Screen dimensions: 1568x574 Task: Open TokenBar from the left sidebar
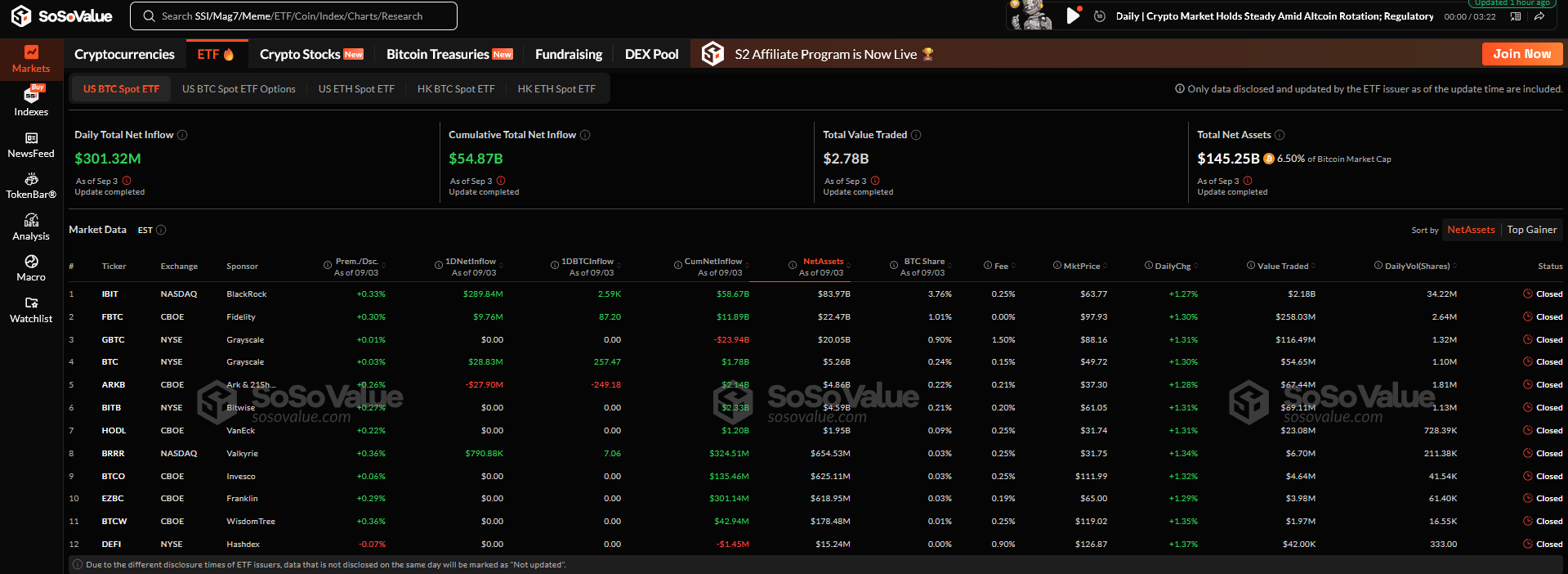pos(31,186)
